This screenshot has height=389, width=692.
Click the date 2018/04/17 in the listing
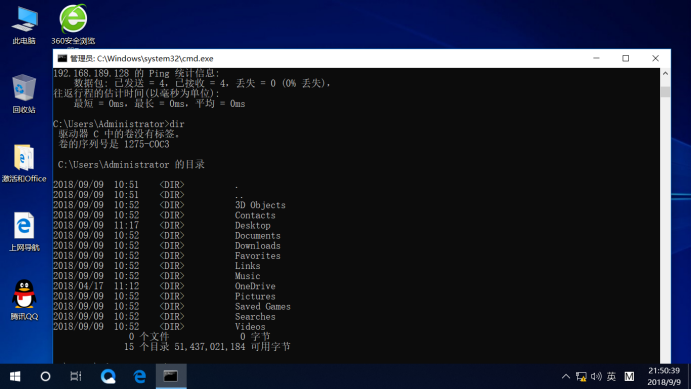click(x=78, y=286)
